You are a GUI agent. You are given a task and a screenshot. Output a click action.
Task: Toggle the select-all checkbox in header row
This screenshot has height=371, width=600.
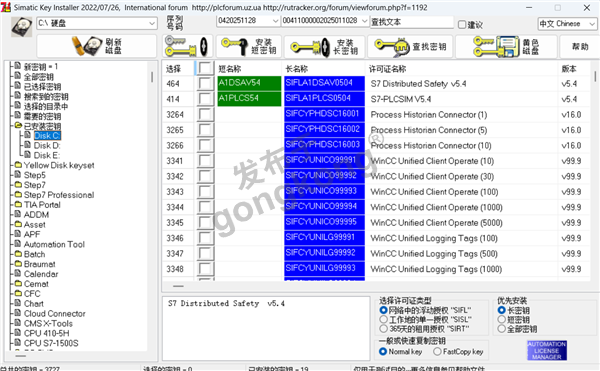205,68
